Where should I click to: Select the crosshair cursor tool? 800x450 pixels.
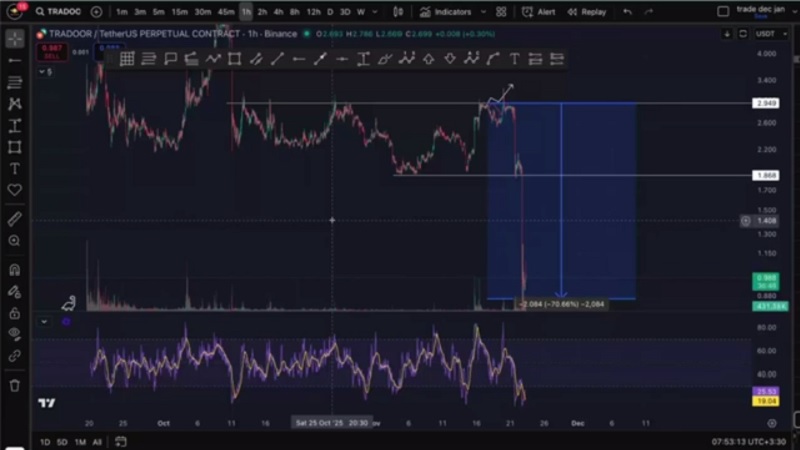click(x=14, y=39)
